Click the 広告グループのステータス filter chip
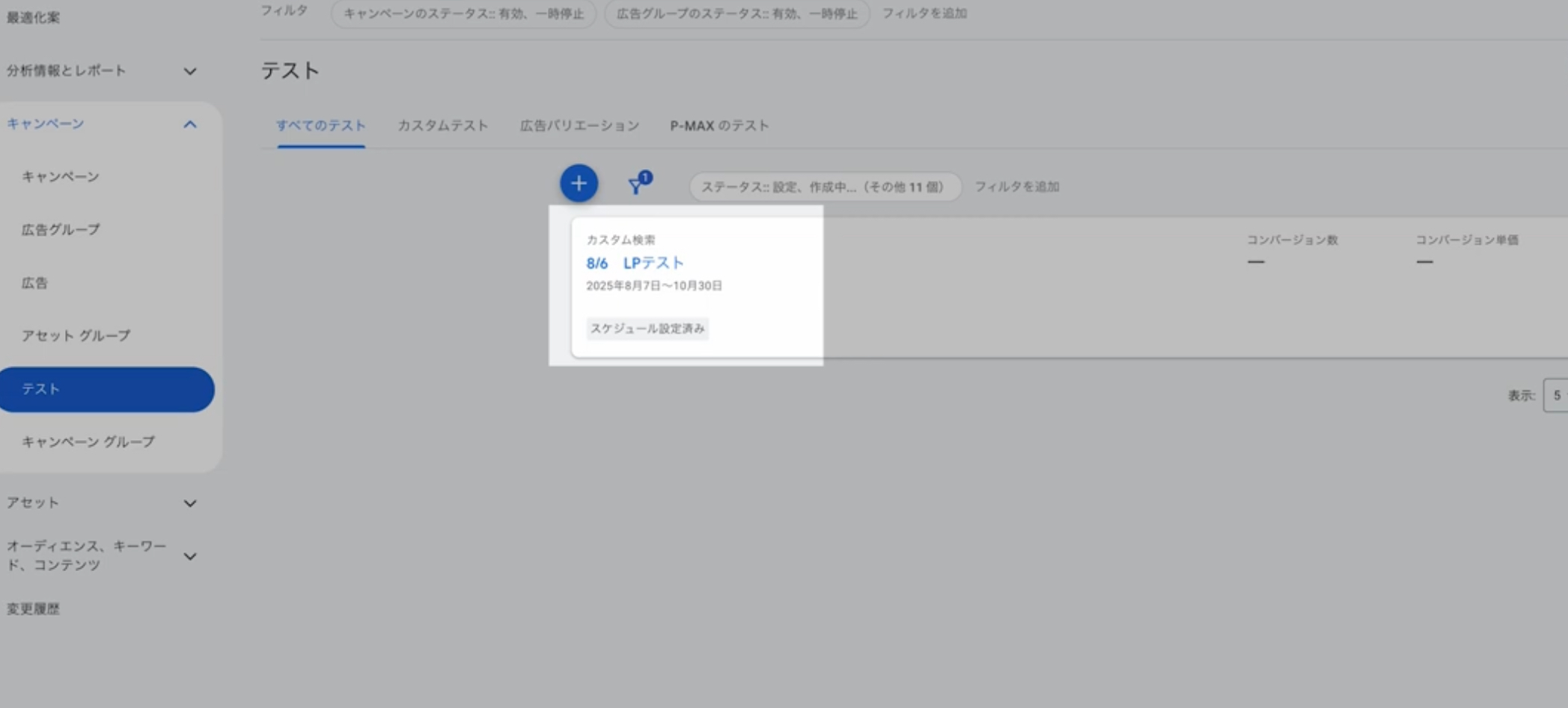This screenshot has width=1568, height=708. (736, 13)
